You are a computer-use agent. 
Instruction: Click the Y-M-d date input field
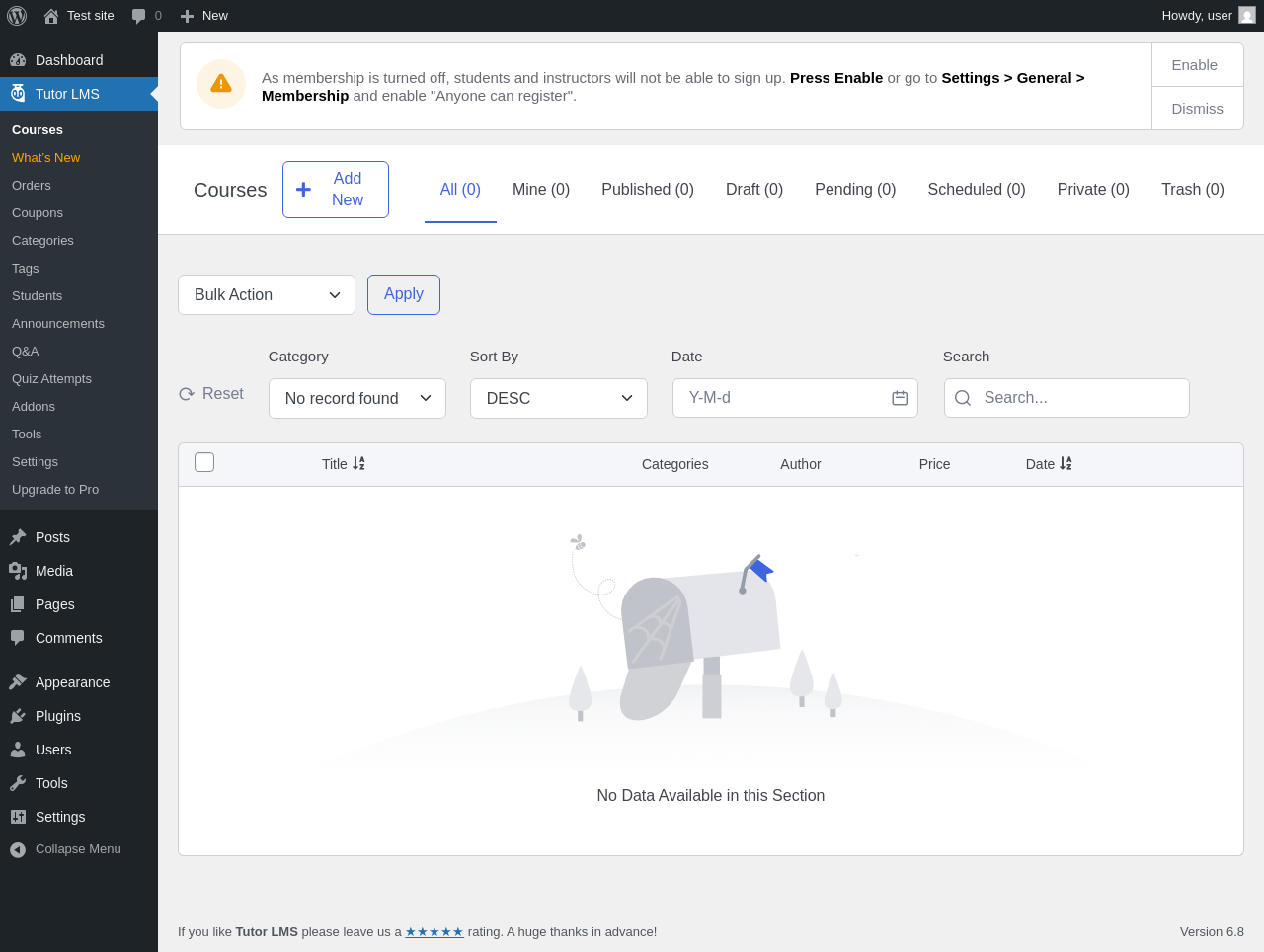click(x=795, y=398)
